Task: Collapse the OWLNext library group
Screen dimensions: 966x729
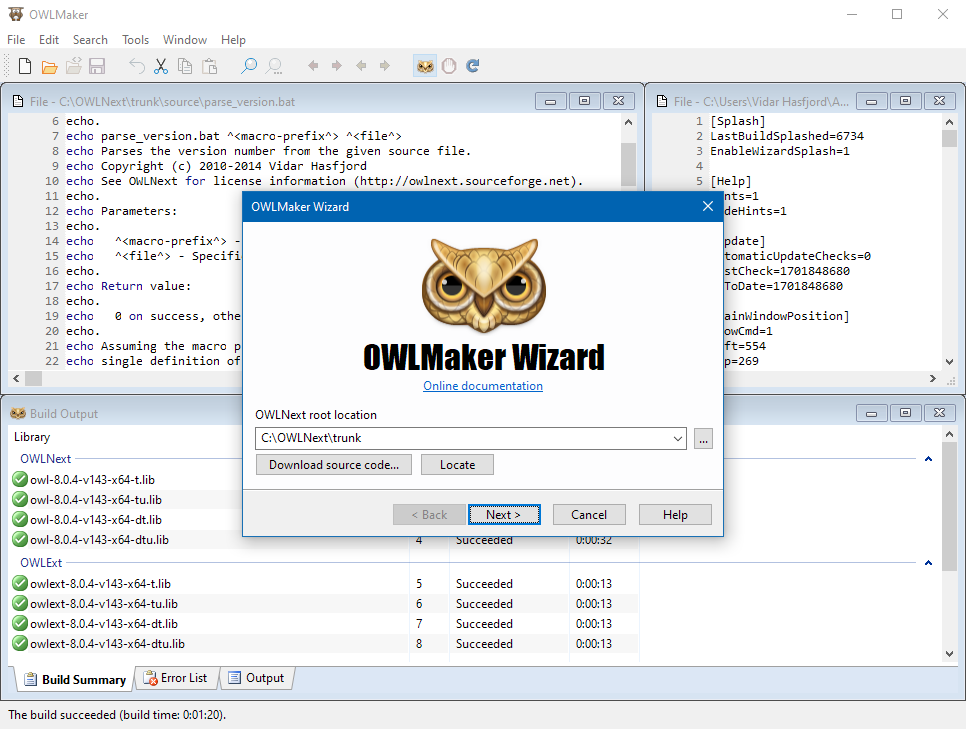Action: [928, 458]
